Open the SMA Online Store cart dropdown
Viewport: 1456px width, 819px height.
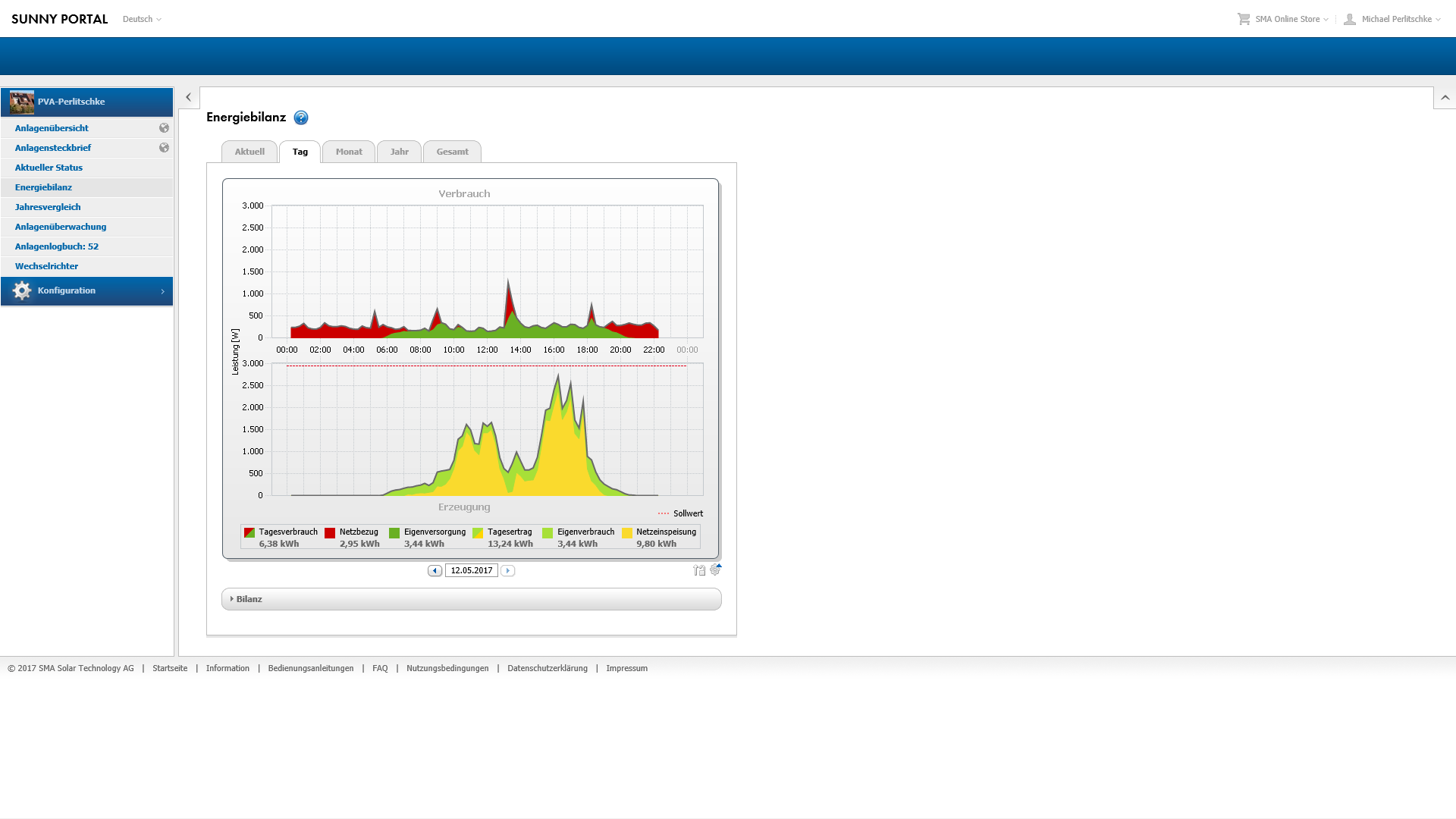coord(1283,19)
